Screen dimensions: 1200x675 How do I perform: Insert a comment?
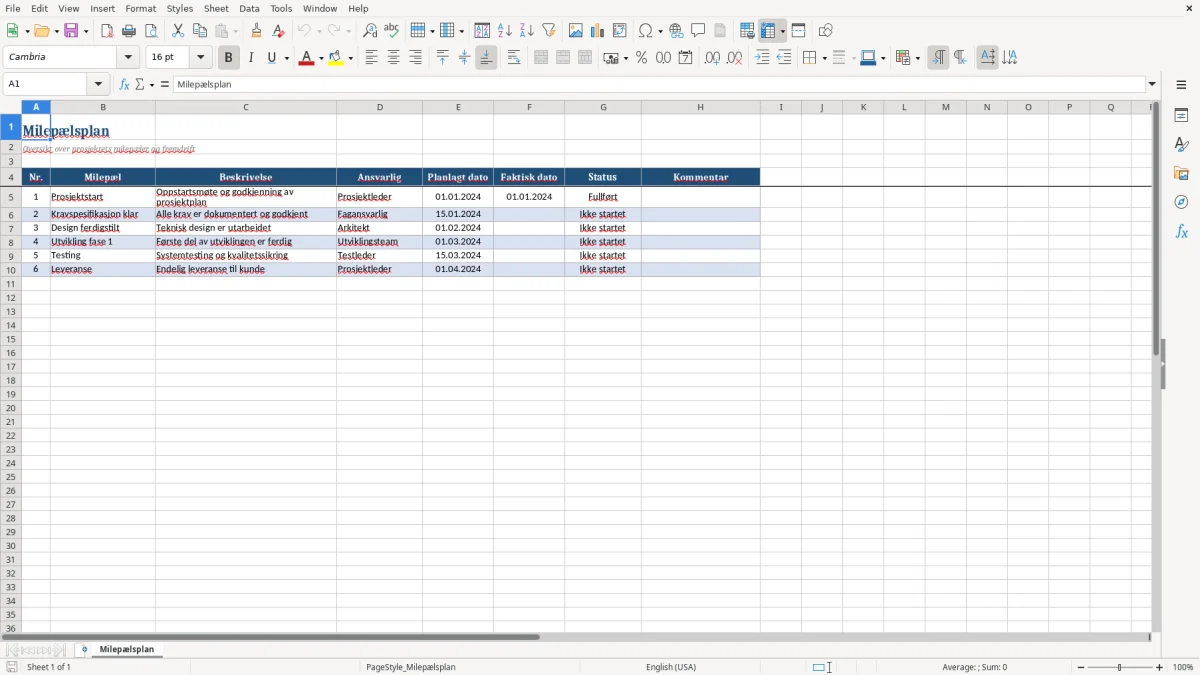point(698,31)
